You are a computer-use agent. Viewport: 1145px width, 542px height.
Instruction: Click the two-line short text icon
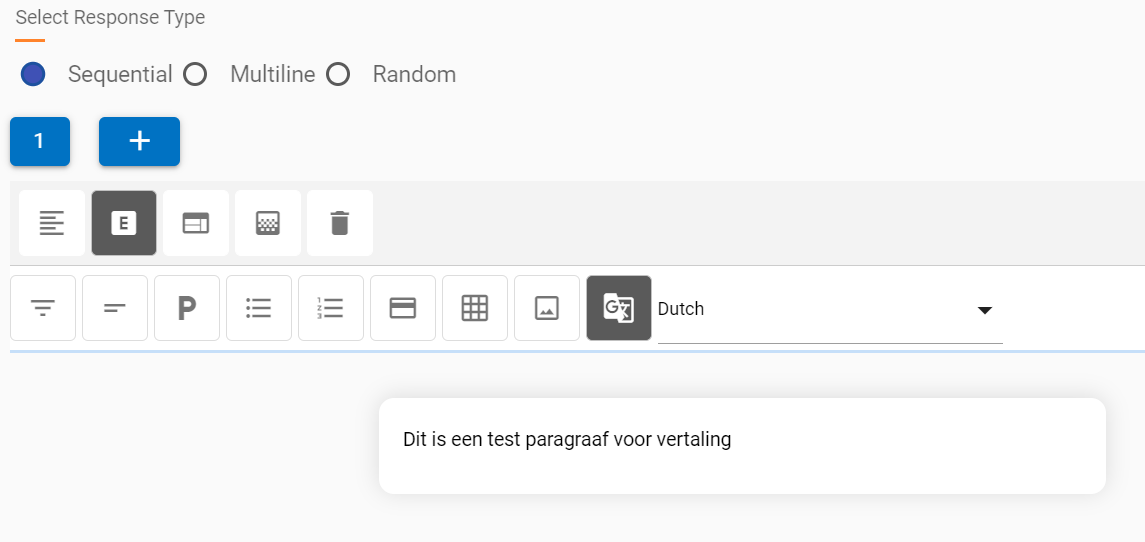tap(115, 308)
